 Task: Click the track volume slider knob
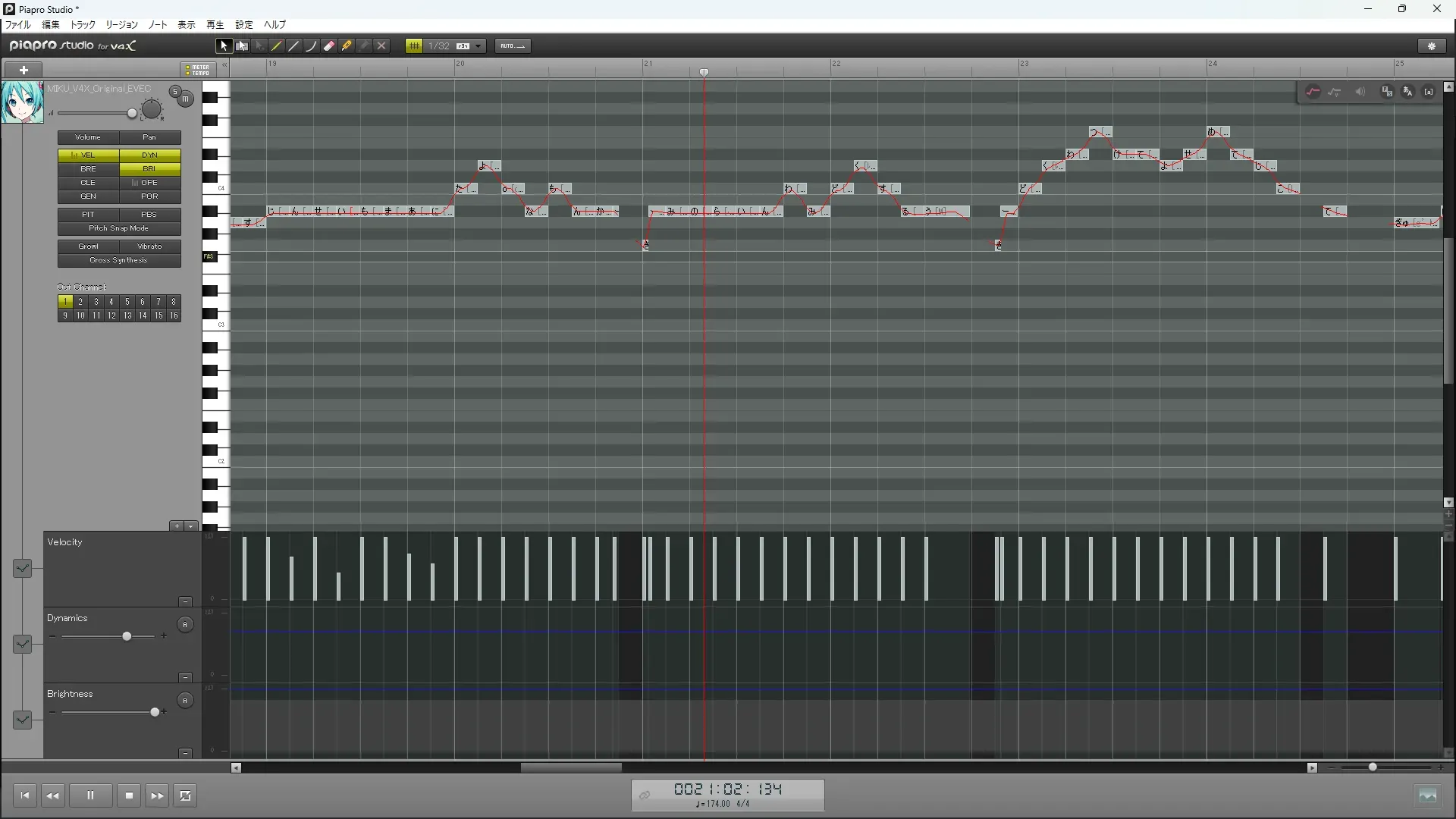click(132, 114)
